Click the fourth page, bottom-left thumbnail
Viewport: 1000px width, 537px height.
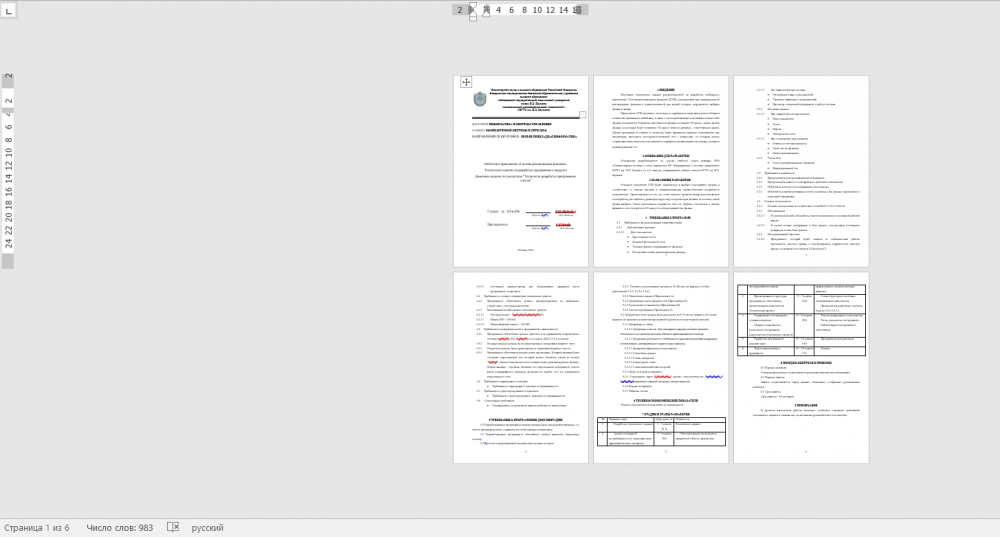520,367
